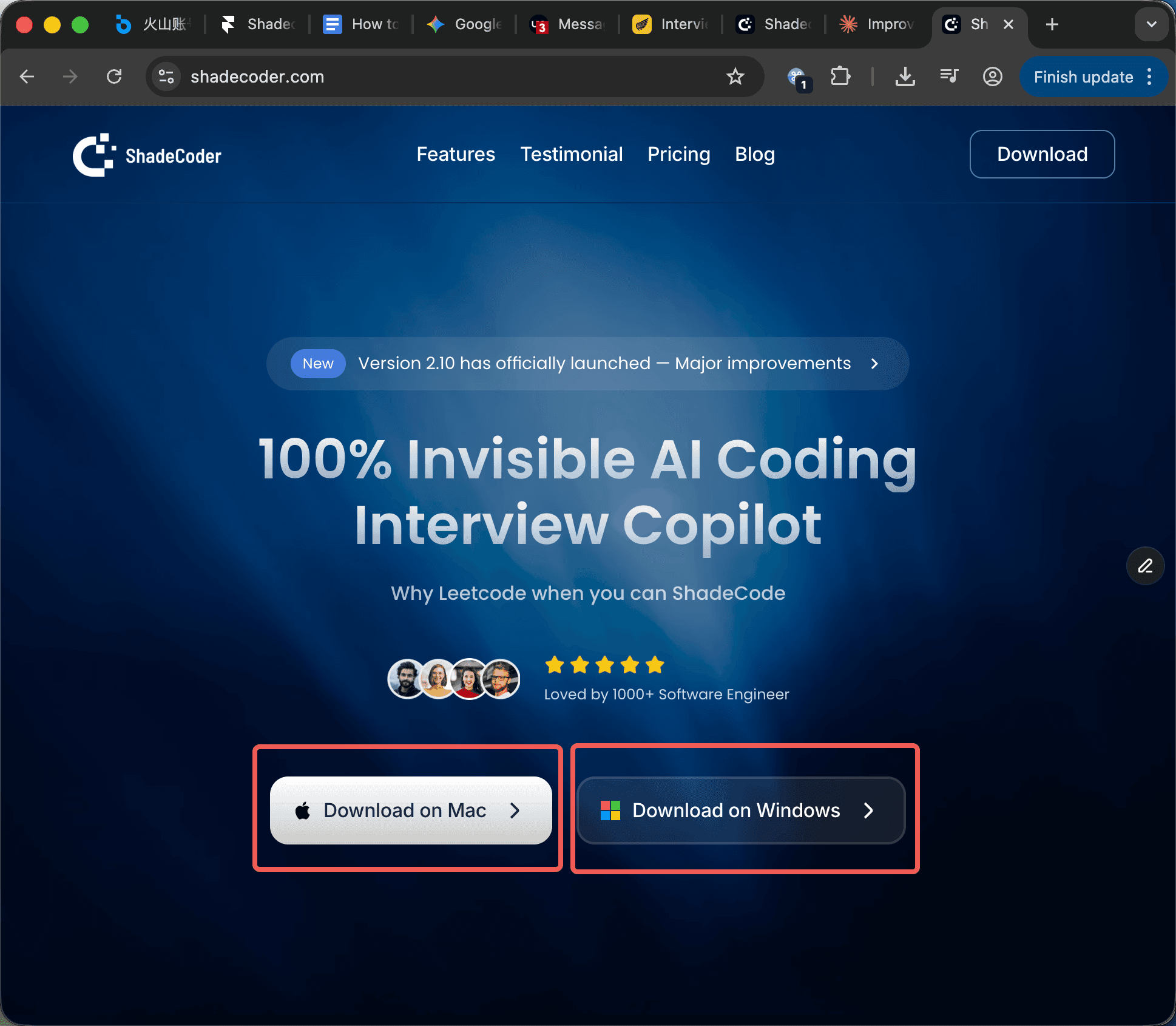Click the ShadeCoder logo icon
This screenshot has width=1176, height=1026.
[94, 155]
